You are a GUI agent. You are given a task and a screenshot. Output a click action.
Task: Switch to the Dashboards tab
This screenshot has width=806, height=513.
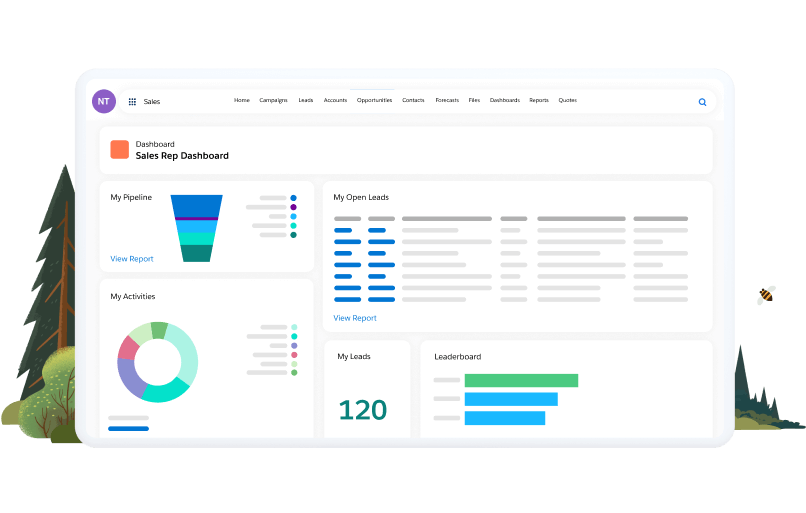(504, 100)
